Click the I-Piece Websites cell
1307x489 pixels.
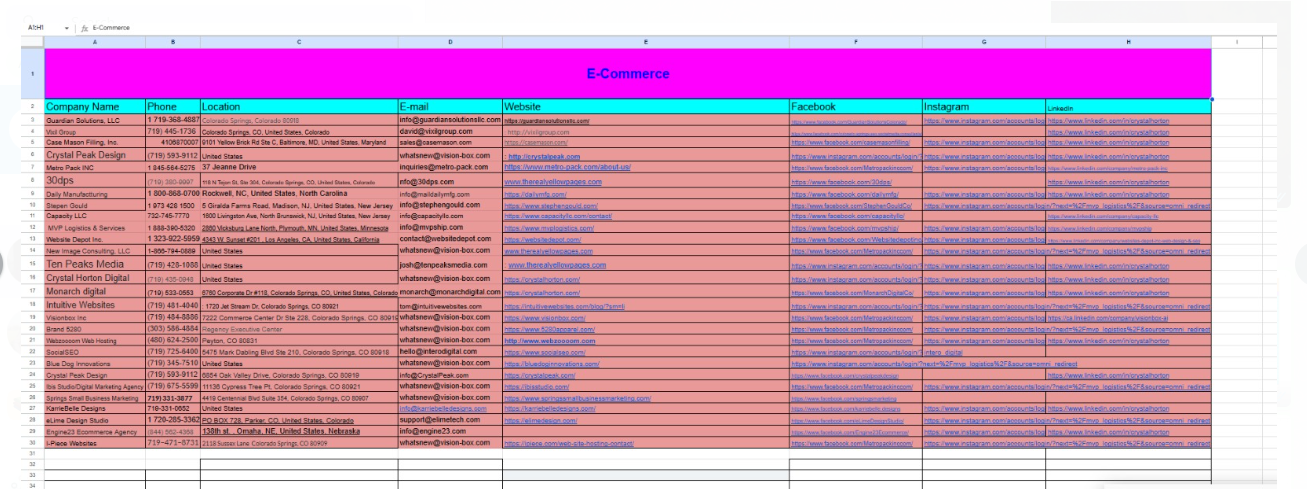pos(95,442)
